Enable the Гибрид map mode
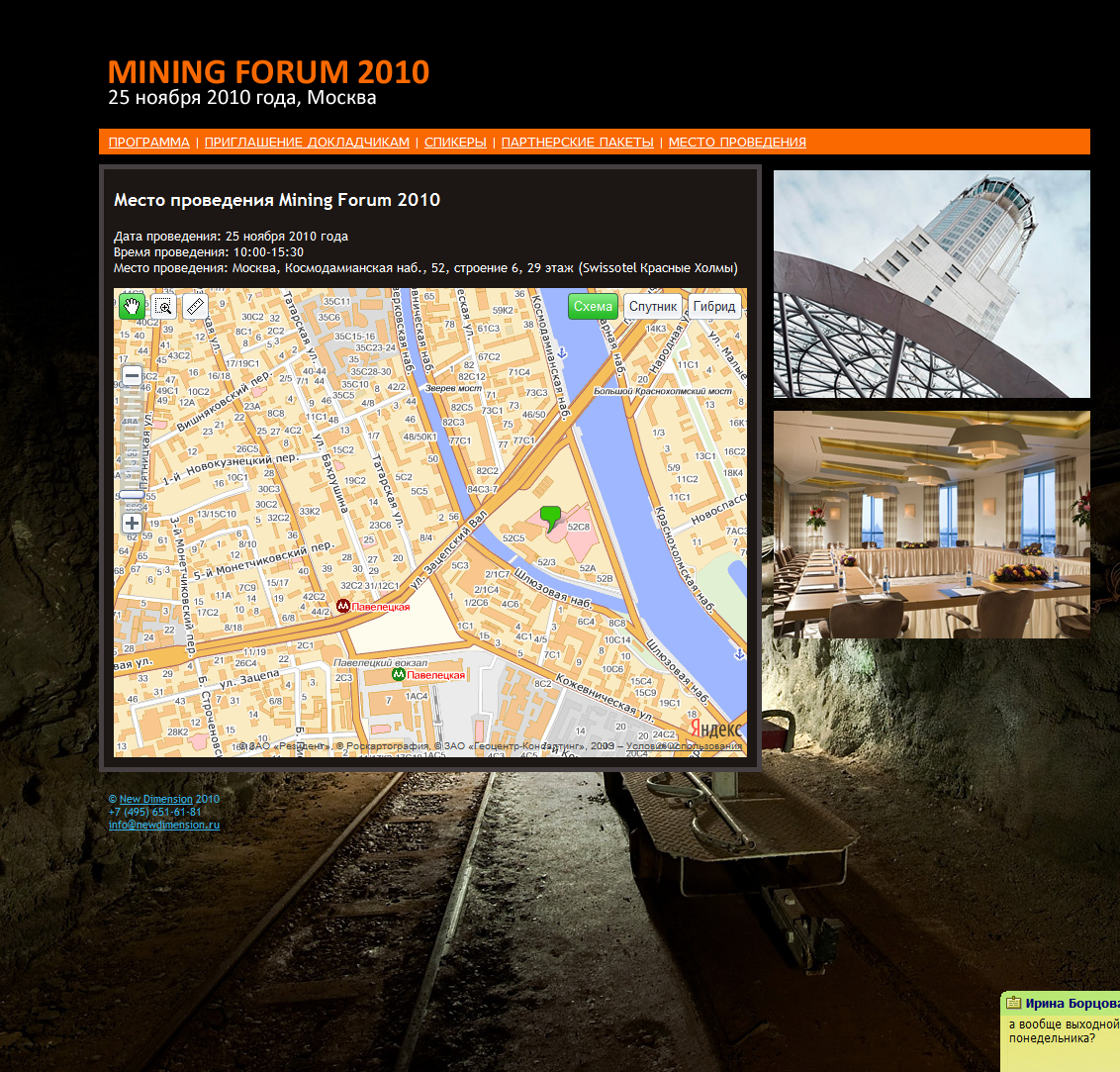 [x=714, y=306]
